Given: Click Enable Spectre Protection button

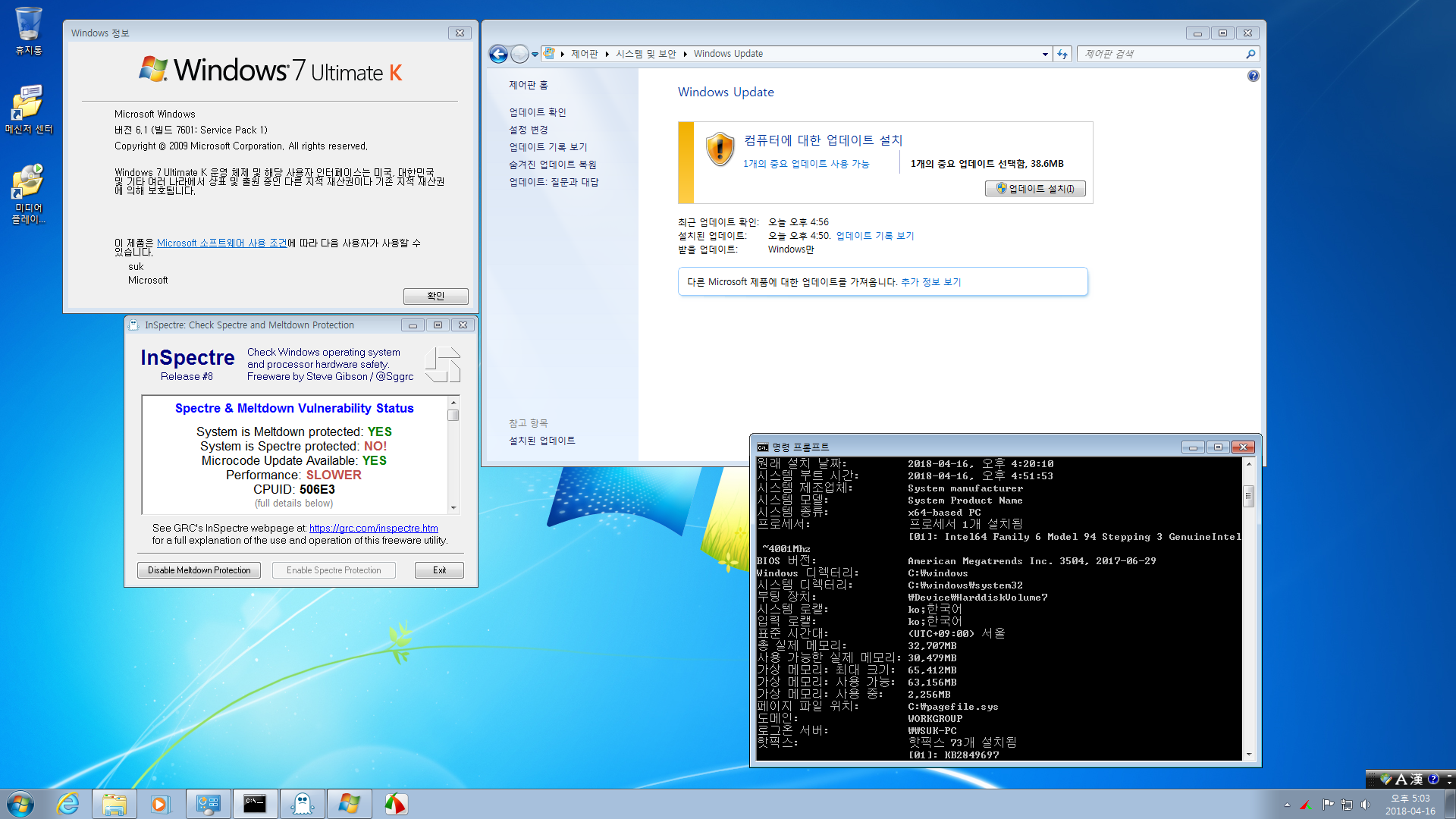Looking at the screenshot, I should (x=334, y=570).
